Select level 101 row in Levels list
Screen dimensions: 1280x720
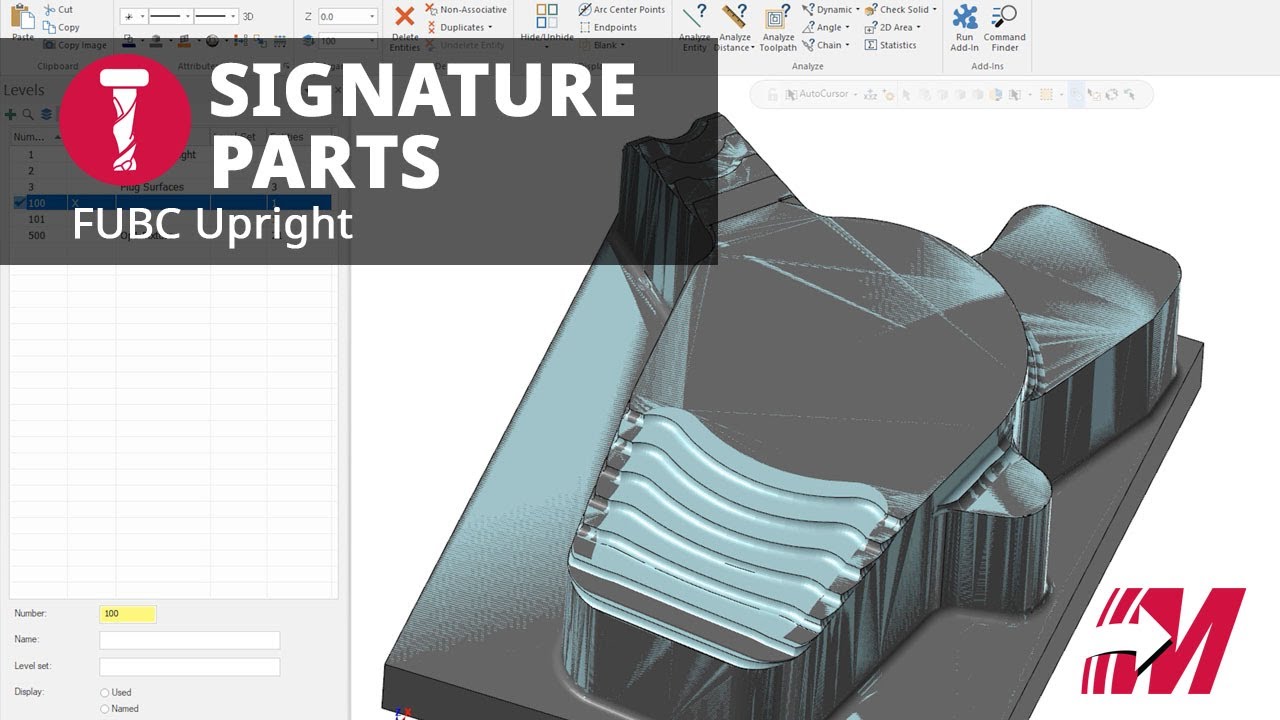[x=170, y=219]
